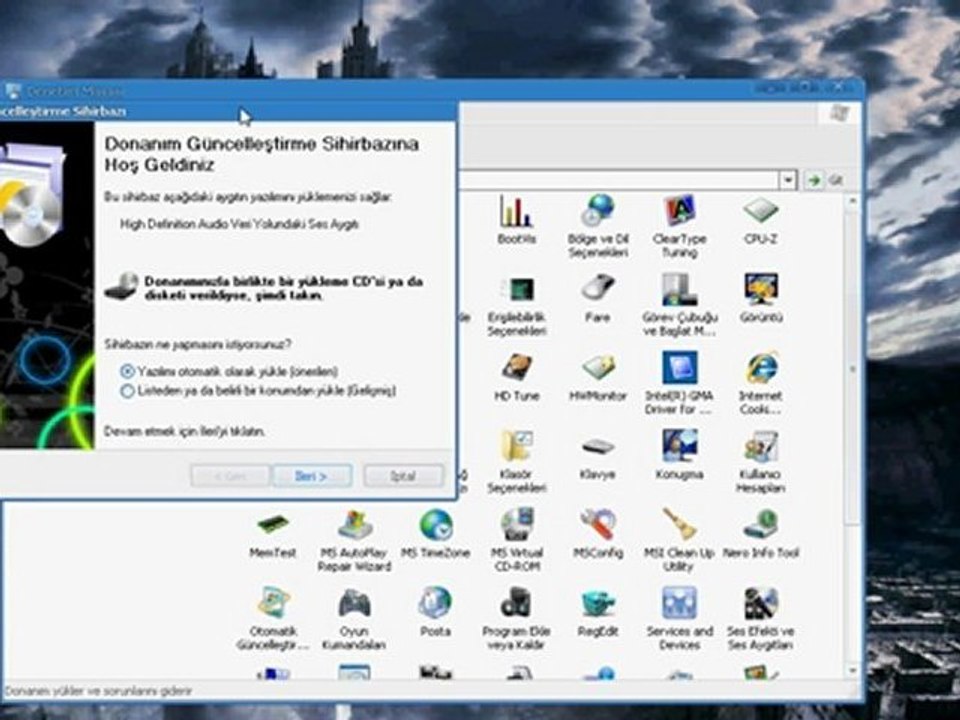
Task: Open MS AutoPlay Repair Wizard icon
Action: coord(354,525)
